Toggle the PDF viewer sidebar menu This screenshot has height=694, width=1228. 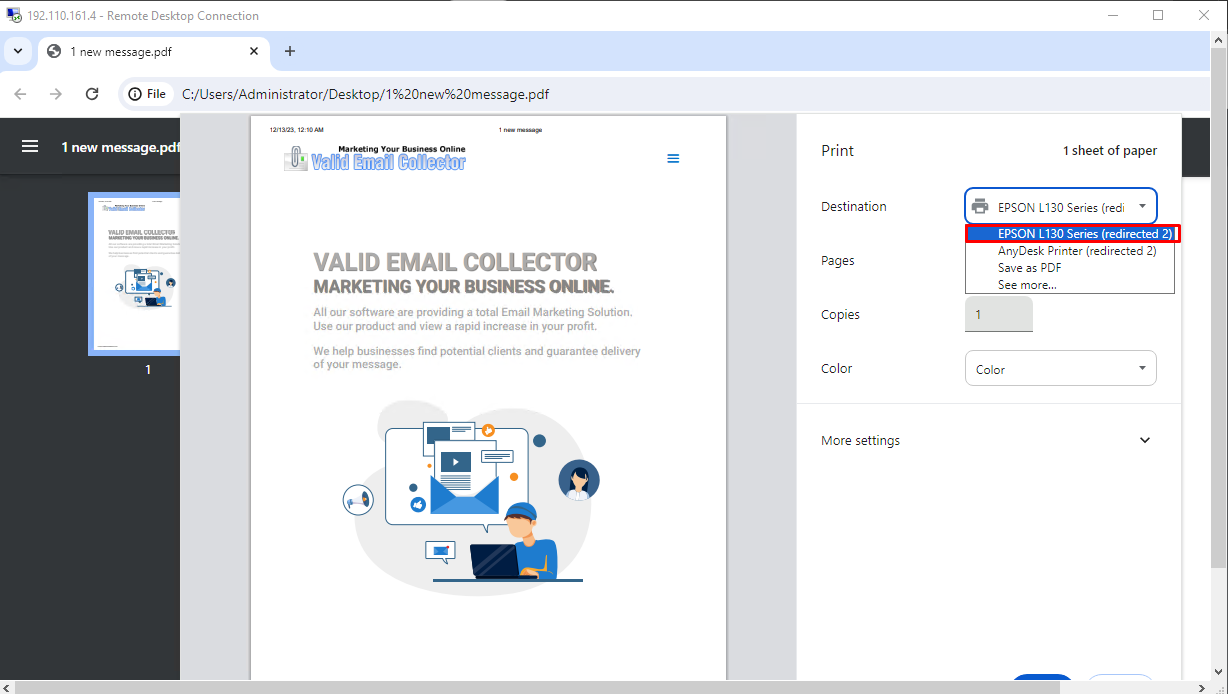tap(30, 147)
